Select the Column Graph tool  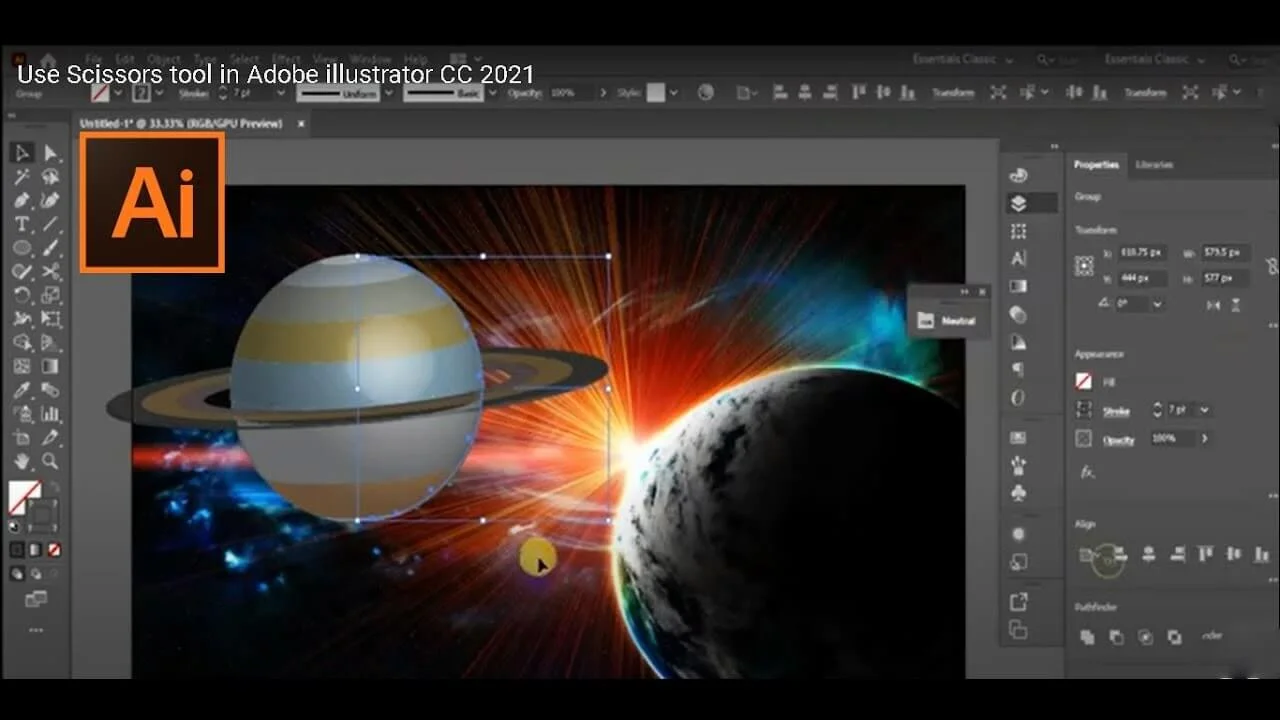[x=50, y=414]
